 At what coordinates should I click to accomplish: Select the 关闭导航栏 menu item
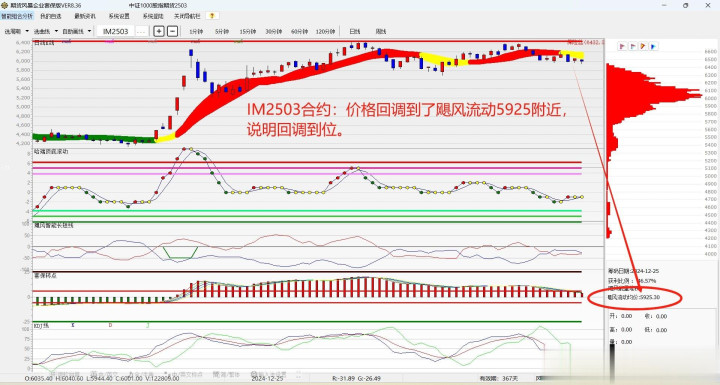187,16
